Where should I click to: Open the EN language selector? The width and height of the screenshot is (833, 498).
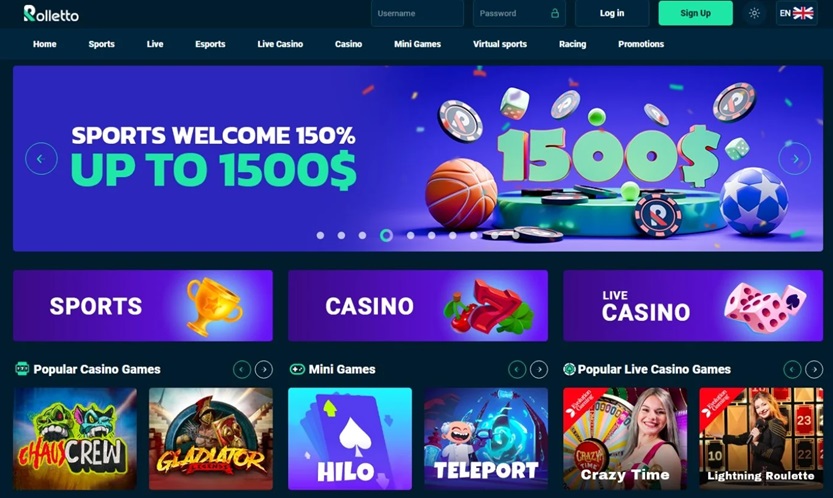(796, 13)
